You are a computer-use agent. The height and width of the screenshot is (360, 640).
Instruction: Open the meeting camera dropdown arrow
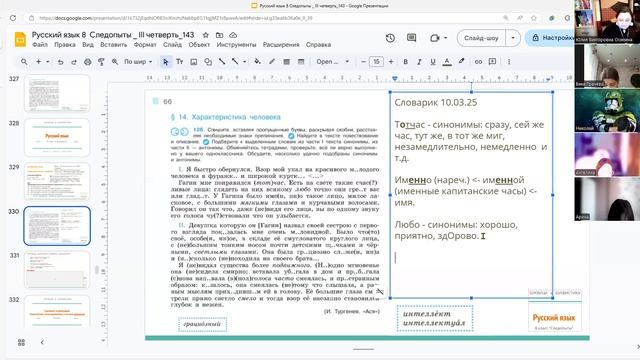click(x=445, y=38)
